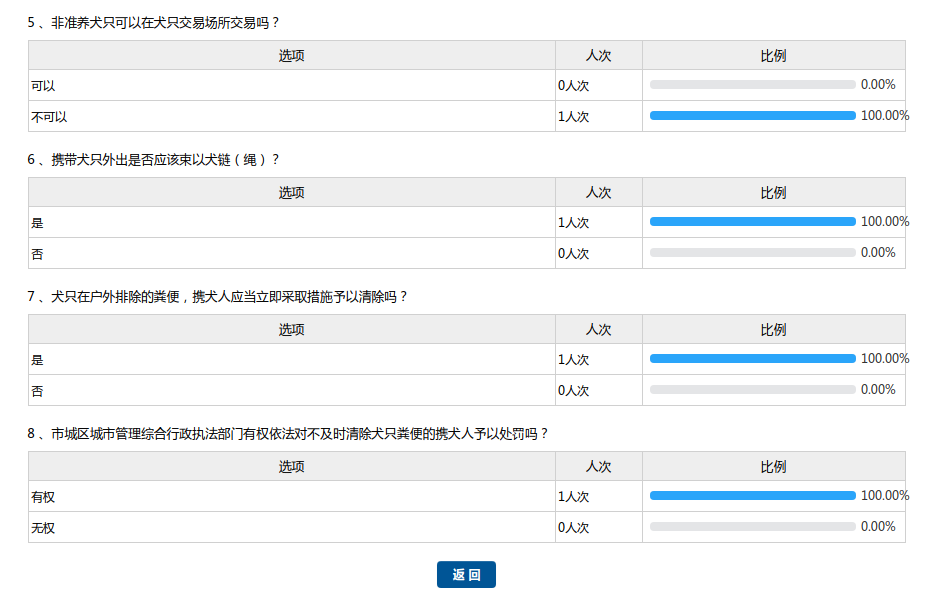
Task: Click question 5 title about 犬只交易场所
Action: tap(166, 22)
